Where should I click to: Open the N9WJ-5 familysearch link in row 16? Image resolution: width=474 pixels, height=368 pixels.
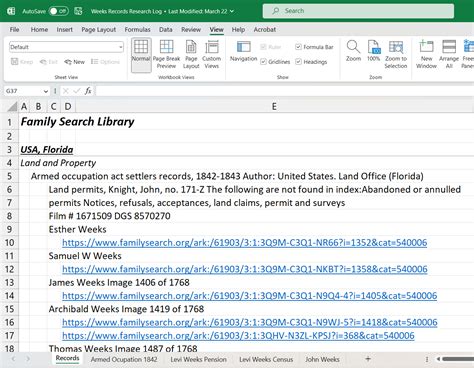click(250, 322)
